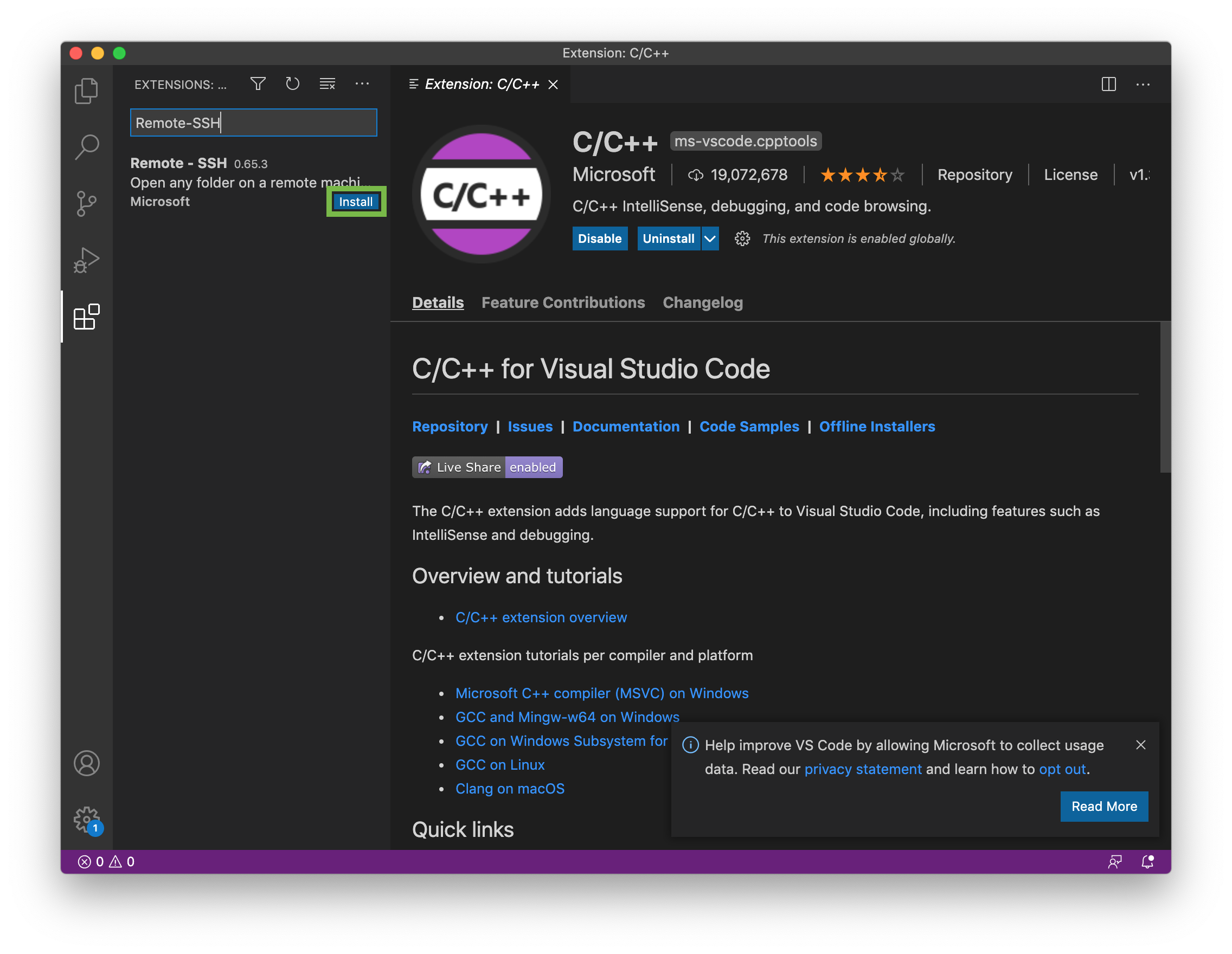Image resolution: width=1232 pixels, height=954 pixels.
Task: Click Read More in the notification
Action: [x=1104, y=806]
